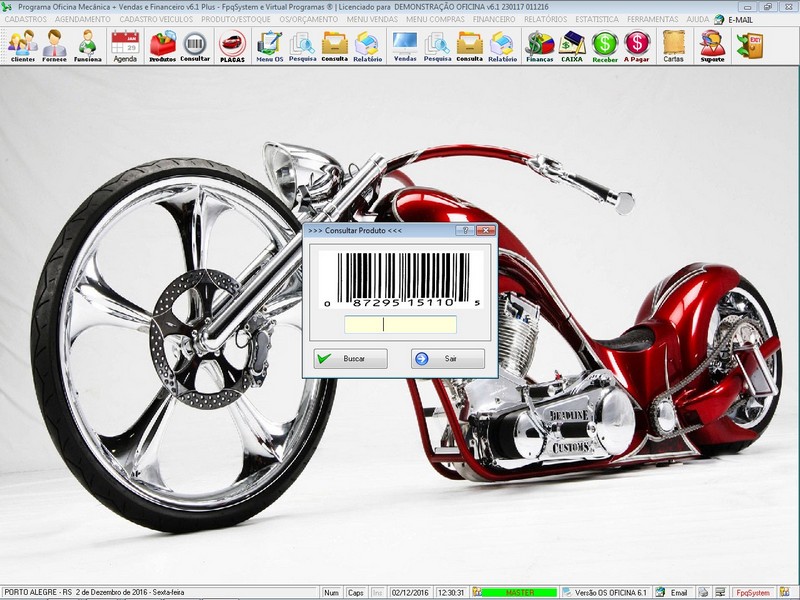Screen dimensions: 800x600
Task: Click the help button in Consultar Produto title
Action: click(465, 231)
